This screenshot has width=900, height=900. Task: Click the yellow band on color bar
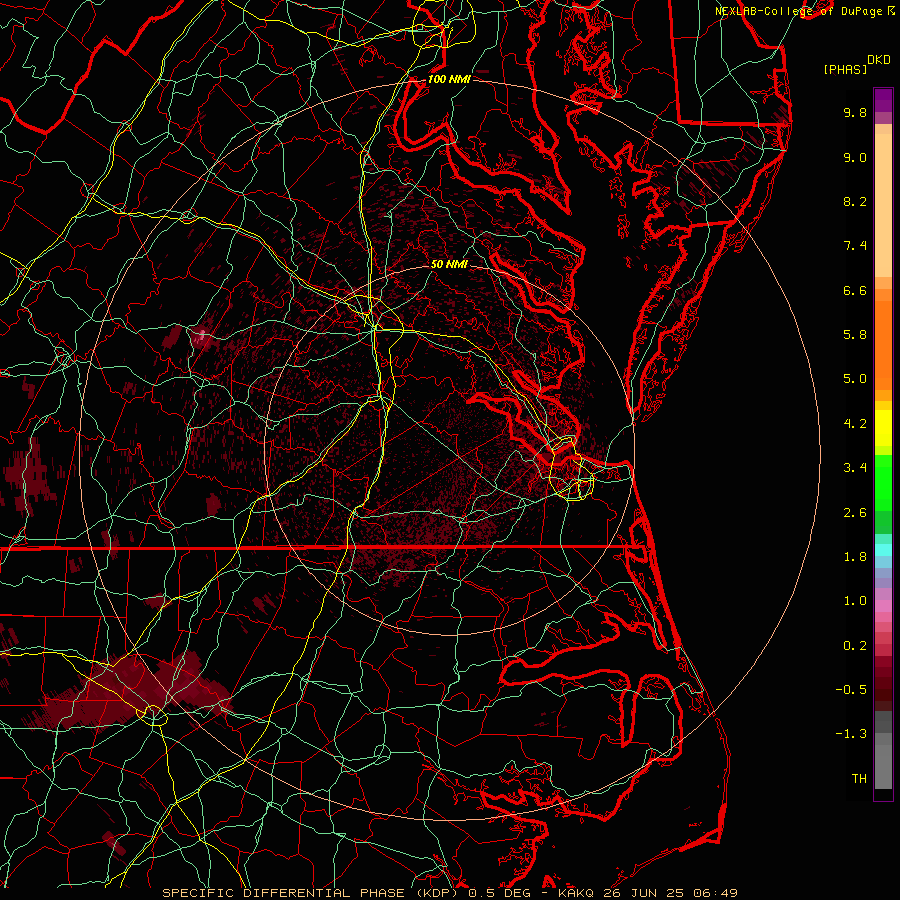[883, 428]
